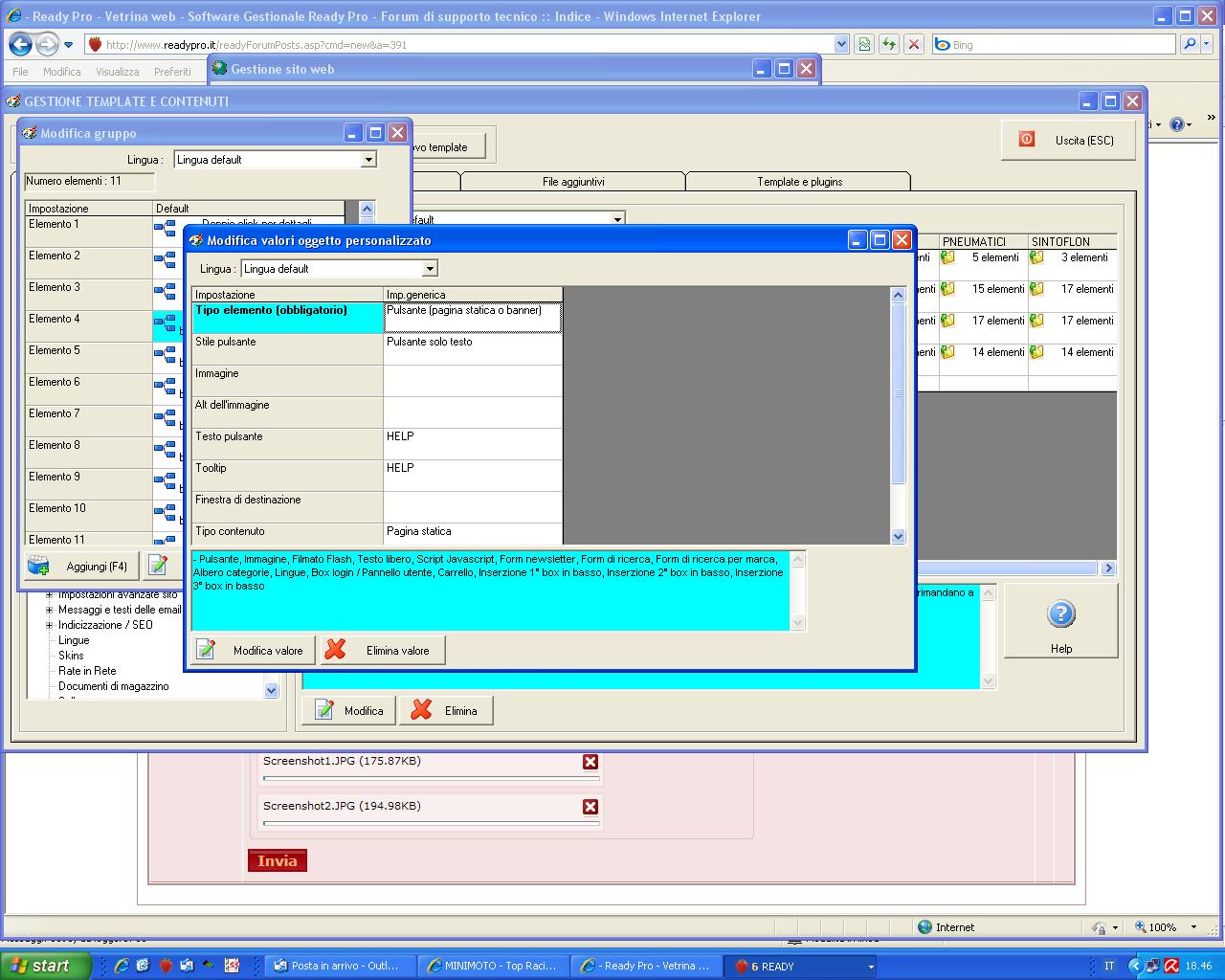Click the Testo pulsante HELP value cell
This screenshot has width=1225, height=980.
(x=473, y=444)
